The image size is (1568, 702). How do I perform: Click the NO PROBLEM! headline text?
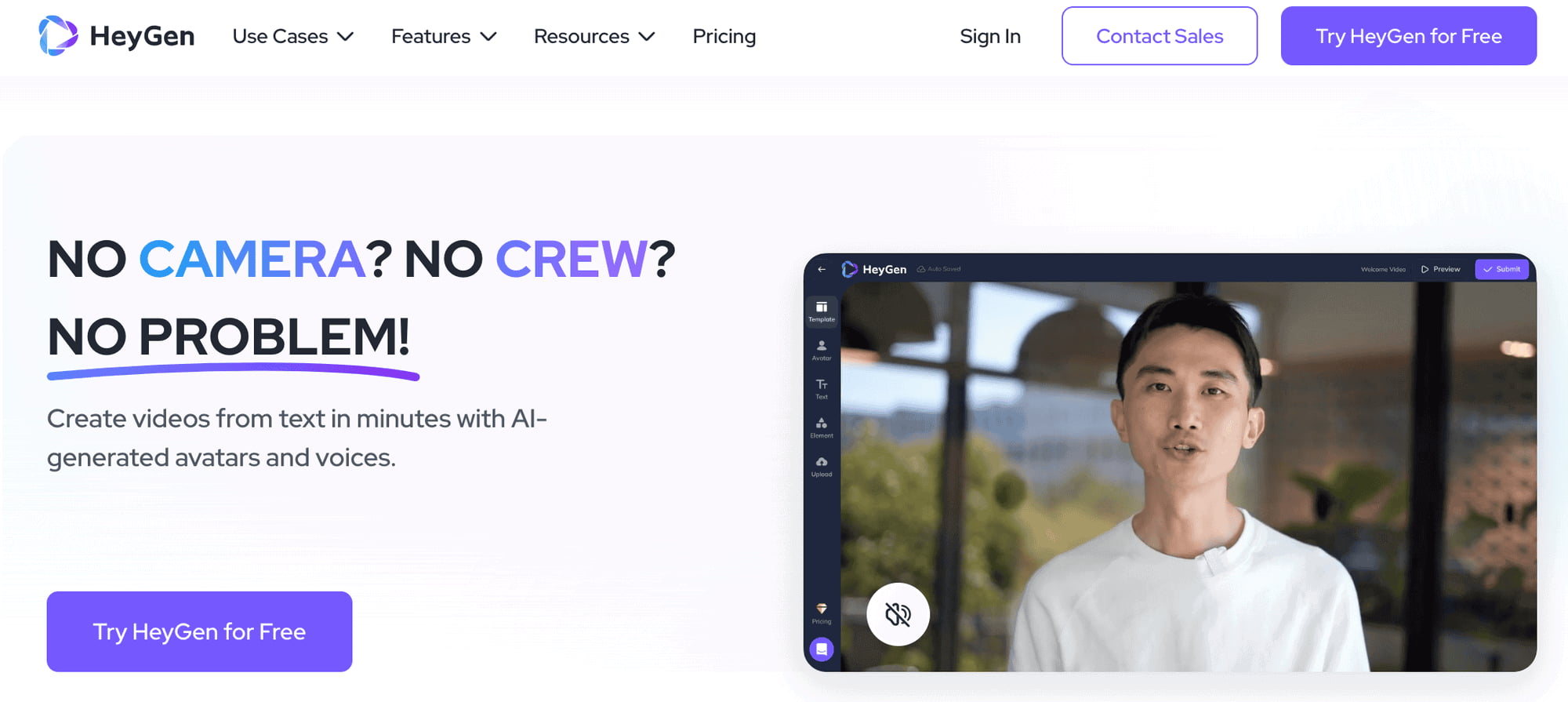[x=229, y=336]
